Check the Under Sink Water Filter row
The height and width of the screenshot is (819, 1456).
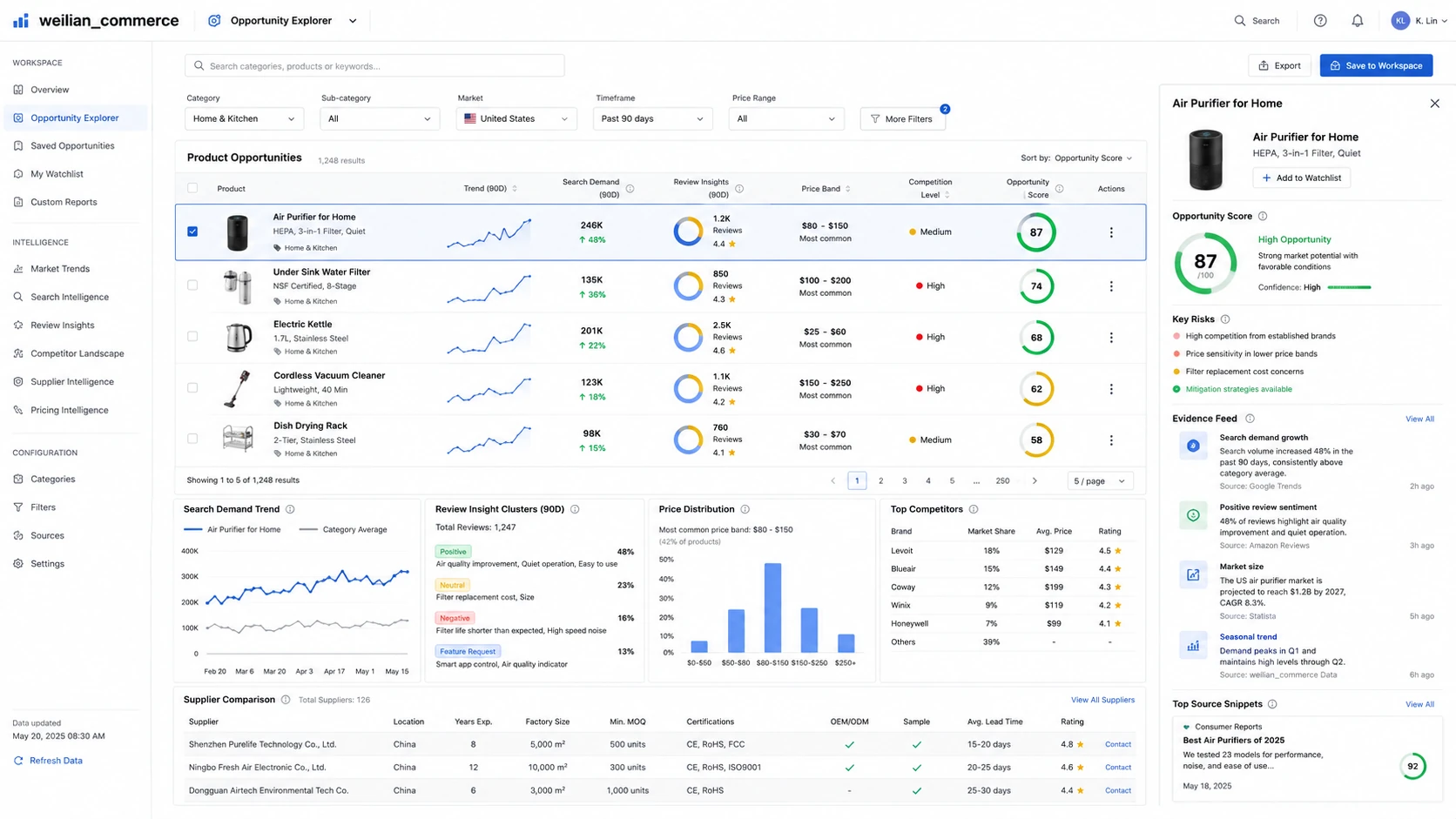pos(192,285)
